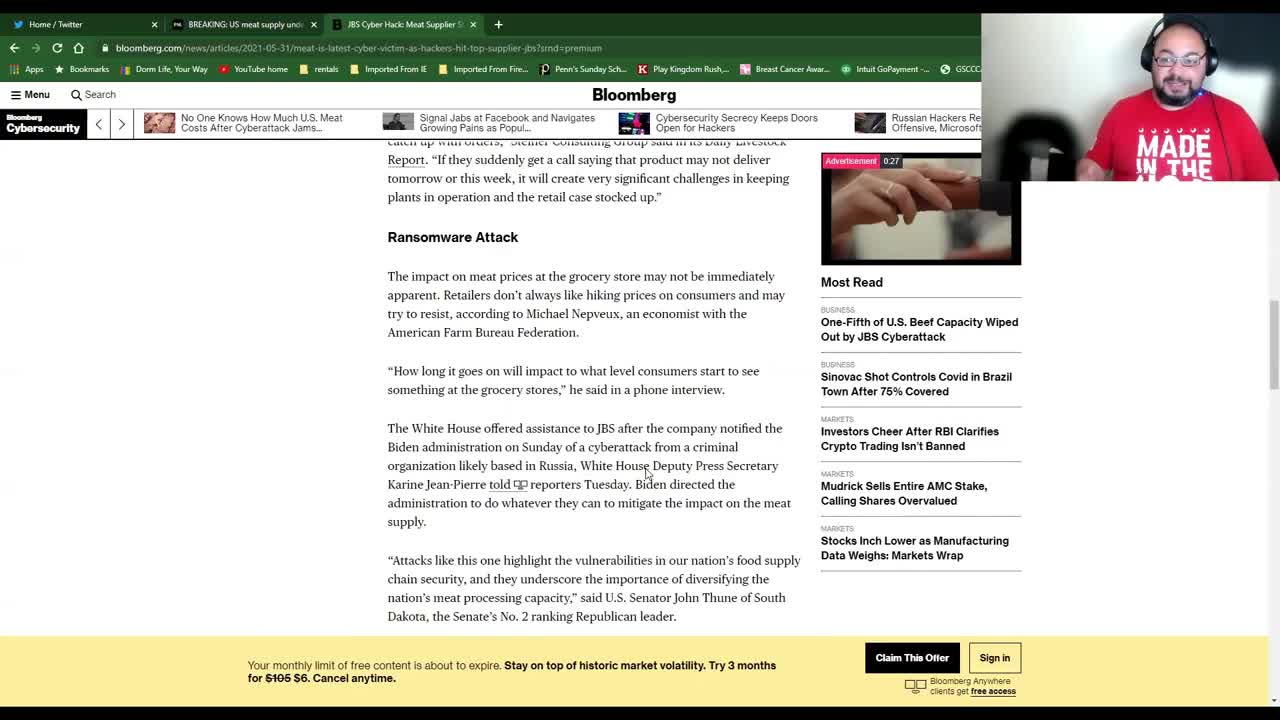Click the Sign in button

coord(995,658)
